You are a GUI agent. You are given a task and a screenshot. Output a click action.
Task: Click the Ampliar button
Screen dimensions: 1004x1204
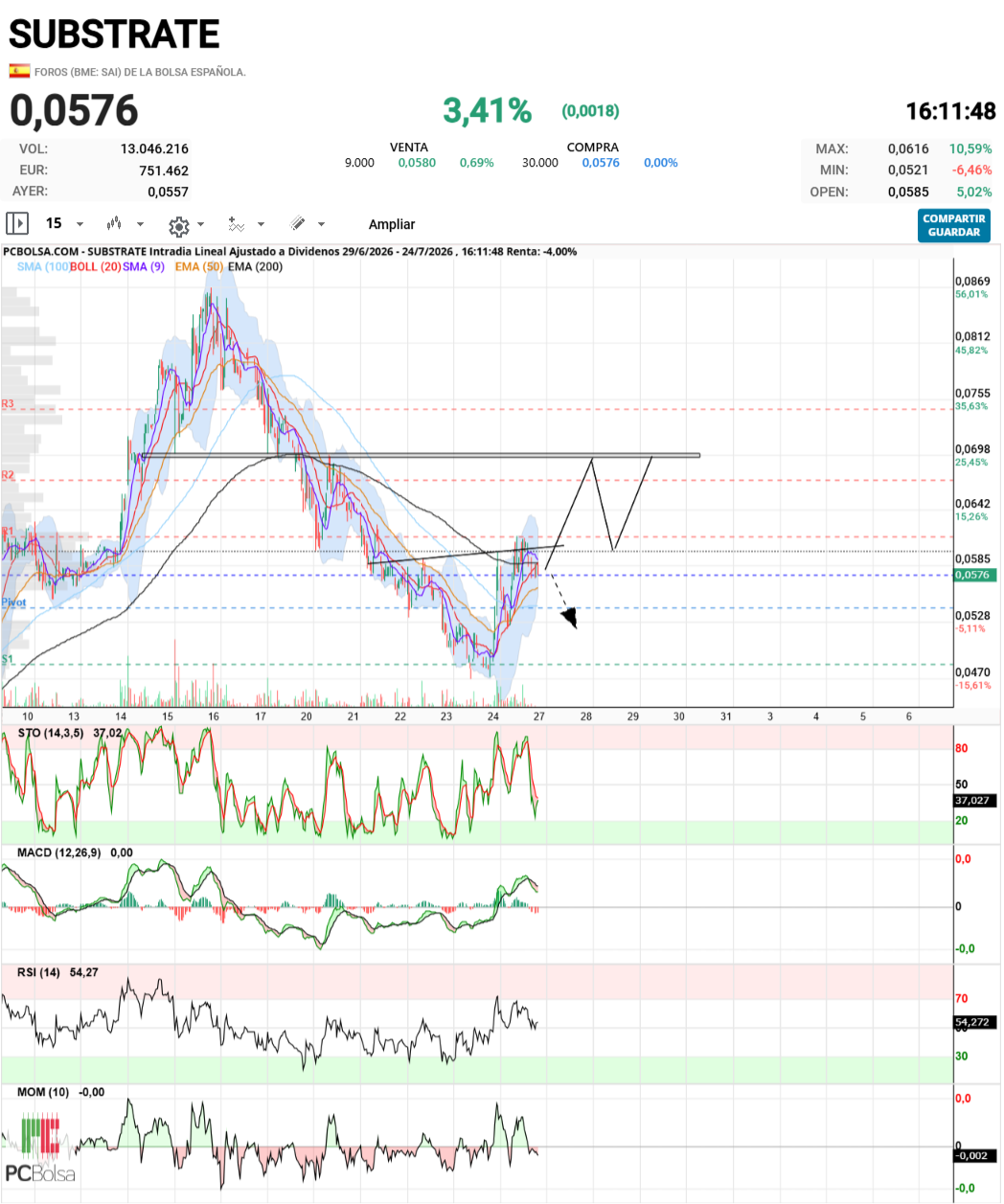point(392,224)
